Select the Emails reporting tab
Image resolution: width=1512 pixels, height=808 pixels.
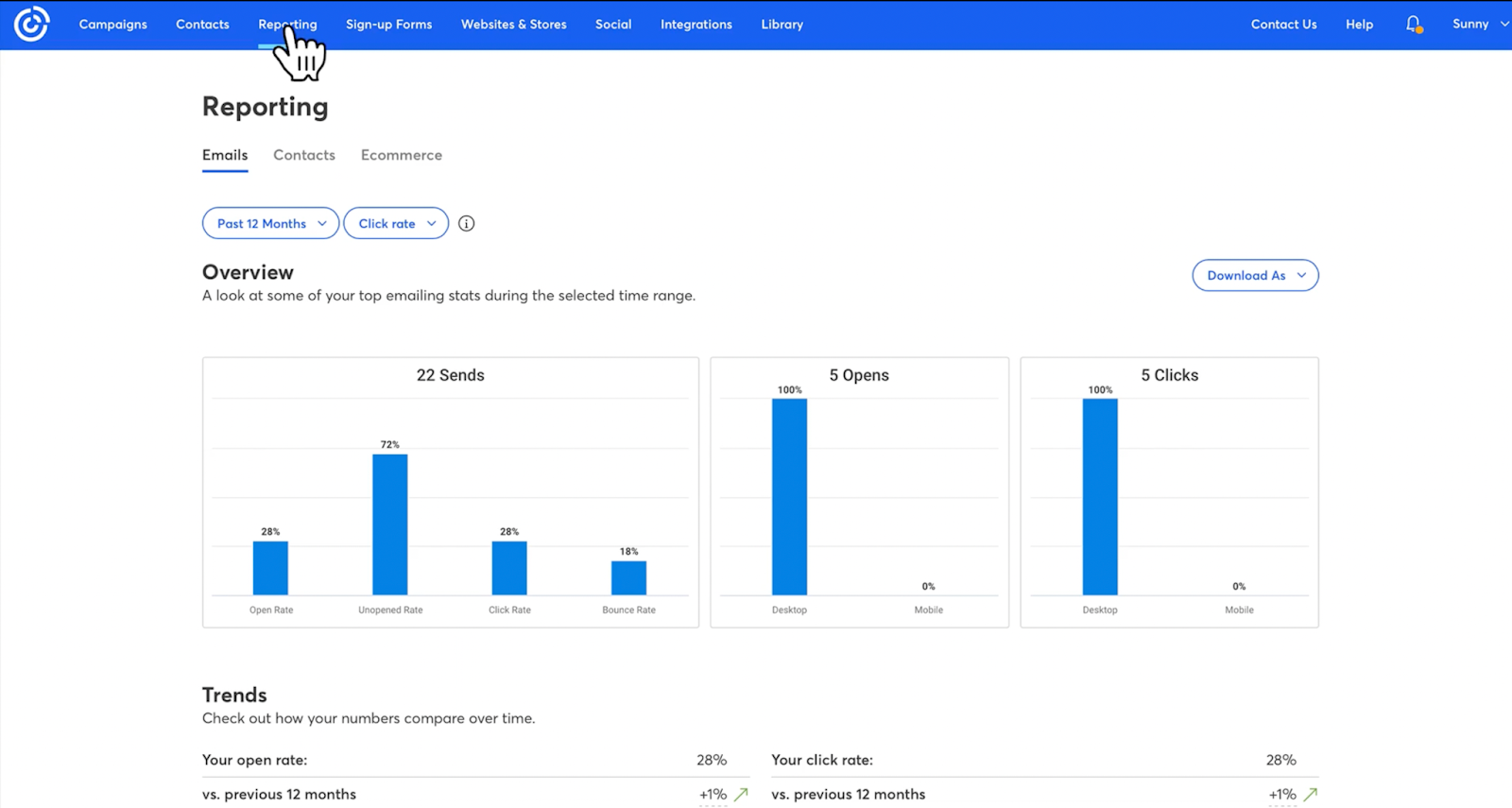(225, 155)
